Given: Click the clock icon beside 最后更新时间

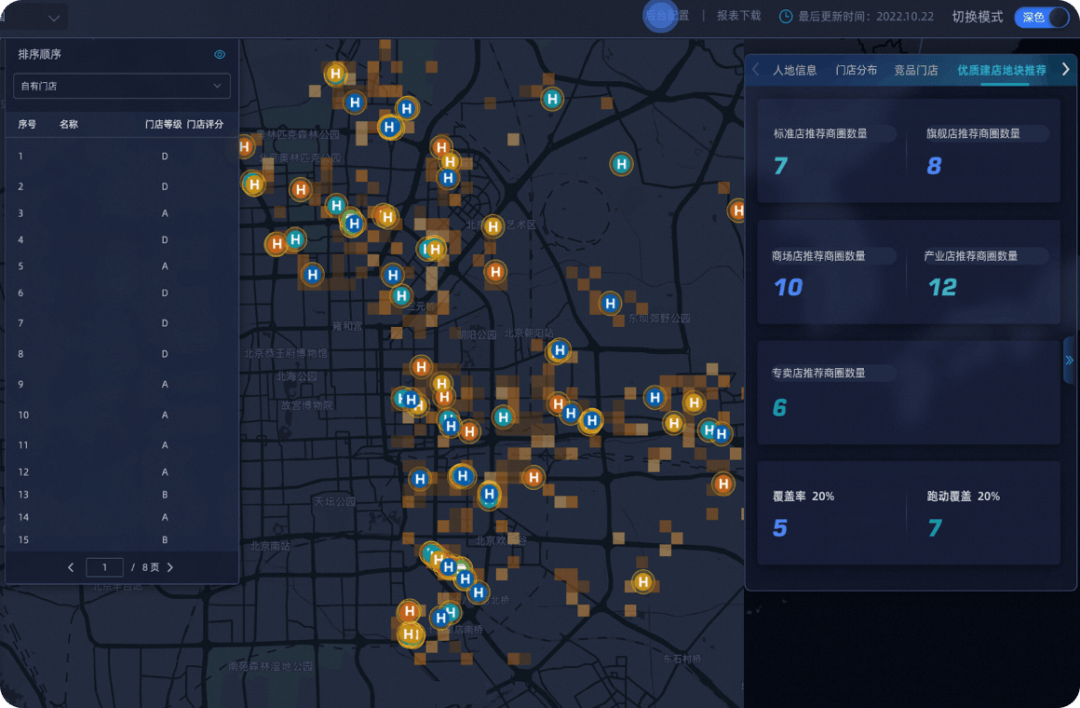Looking at the screenshot, I should [786, 17].
